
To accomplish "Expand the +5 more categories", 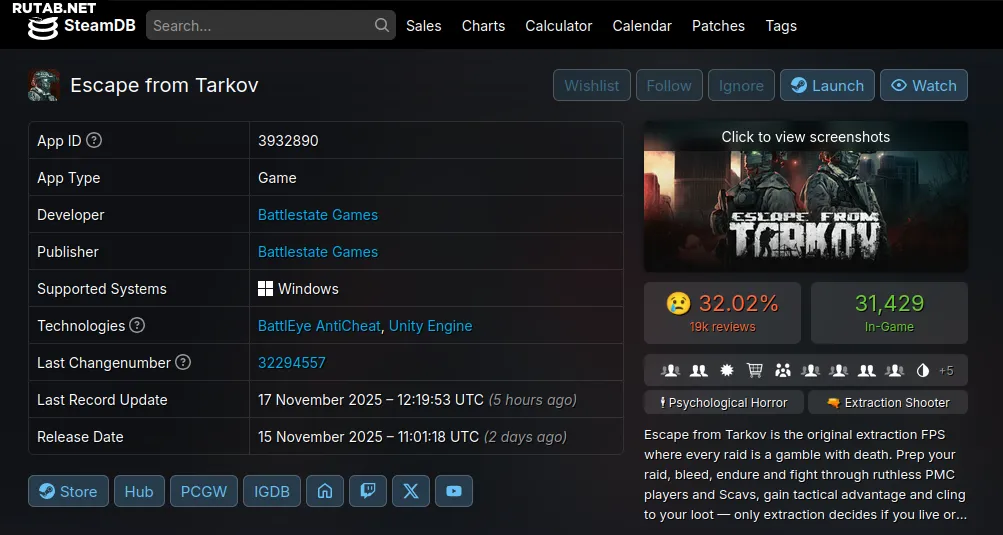I will pos(946,371).
